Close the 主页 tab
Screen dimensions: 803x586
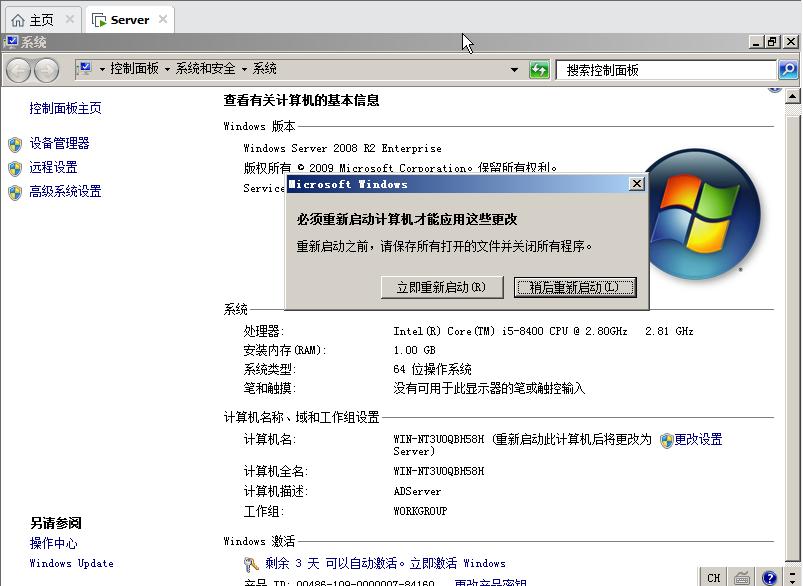pyautogui.click(x=70, y=19)
